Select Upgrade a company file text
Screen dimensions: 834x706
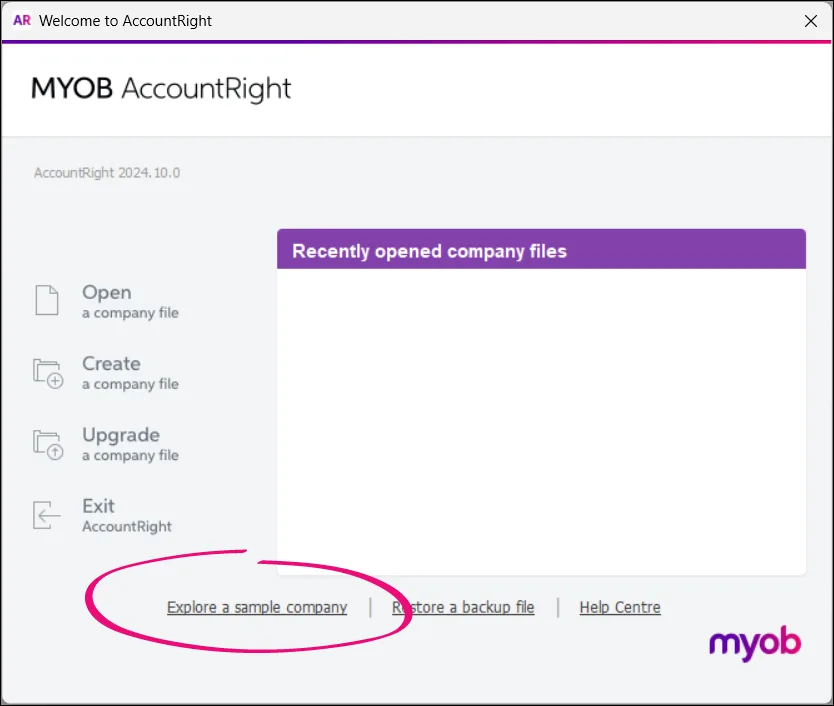point(130,444)
